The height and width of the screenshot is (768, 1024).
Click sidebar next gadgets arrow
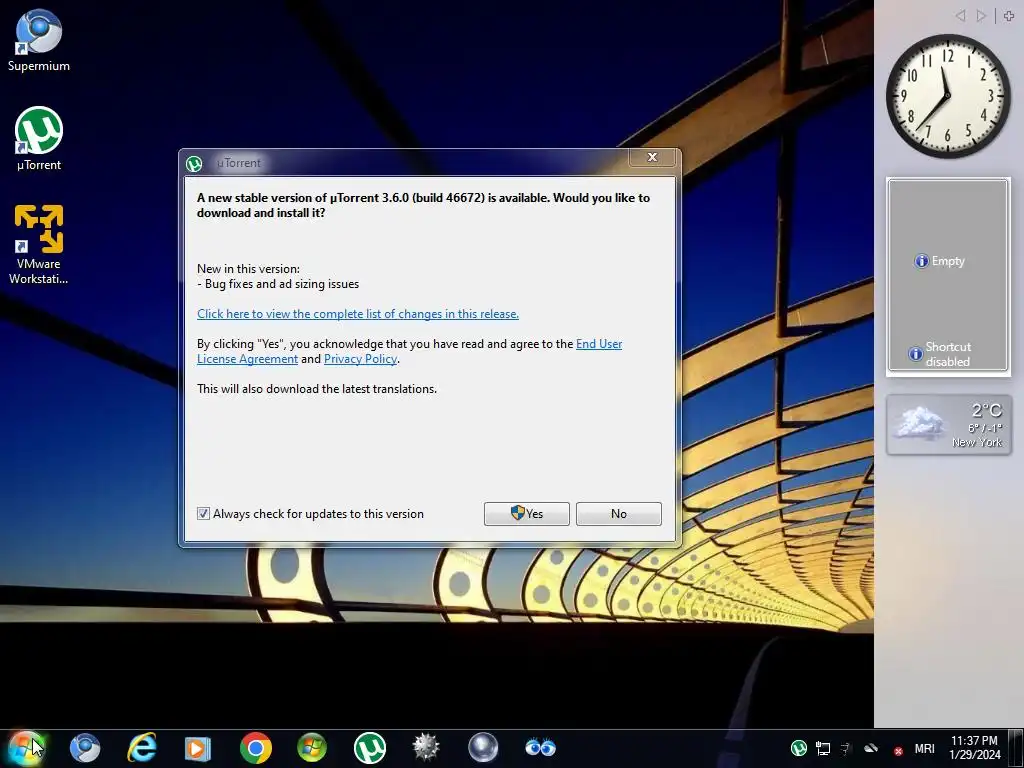tap(981, 16)
